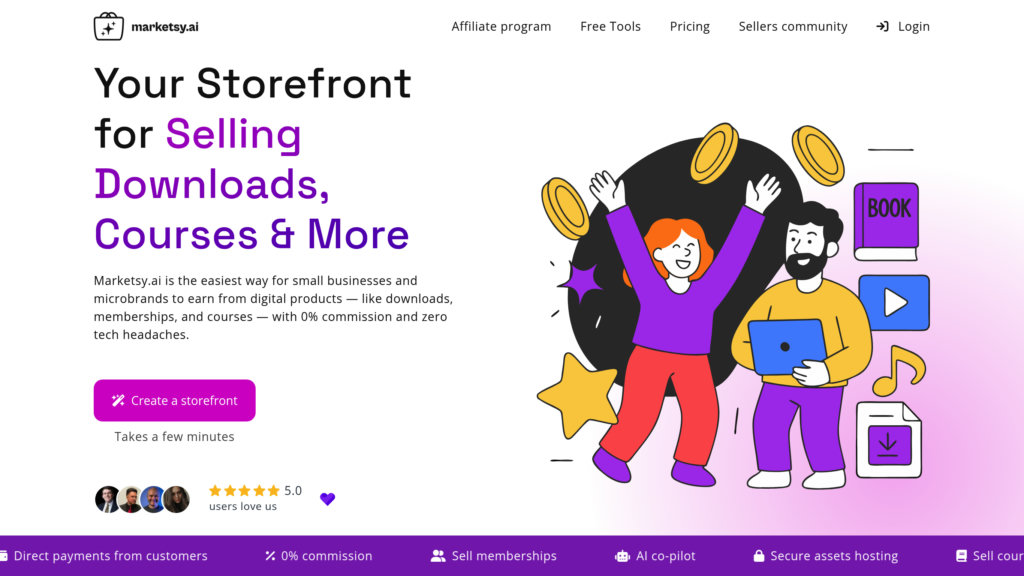Click the purple BOOK illustration icon
The width and height of the screenshot is (1024, 576).
click(x=886, y=222)
